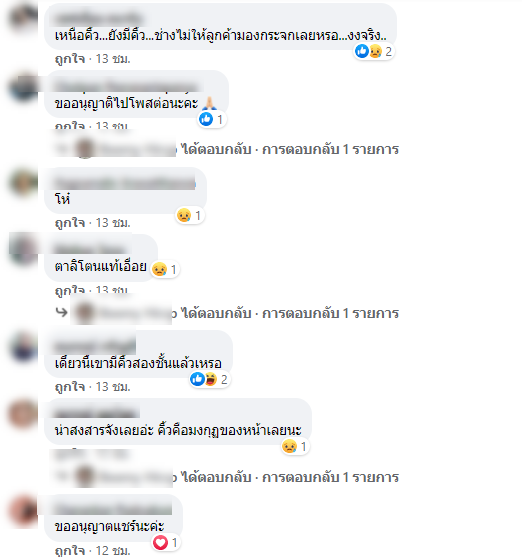Like the double eyebrow comment via 'ถูกใจ'

pos(70,386)
